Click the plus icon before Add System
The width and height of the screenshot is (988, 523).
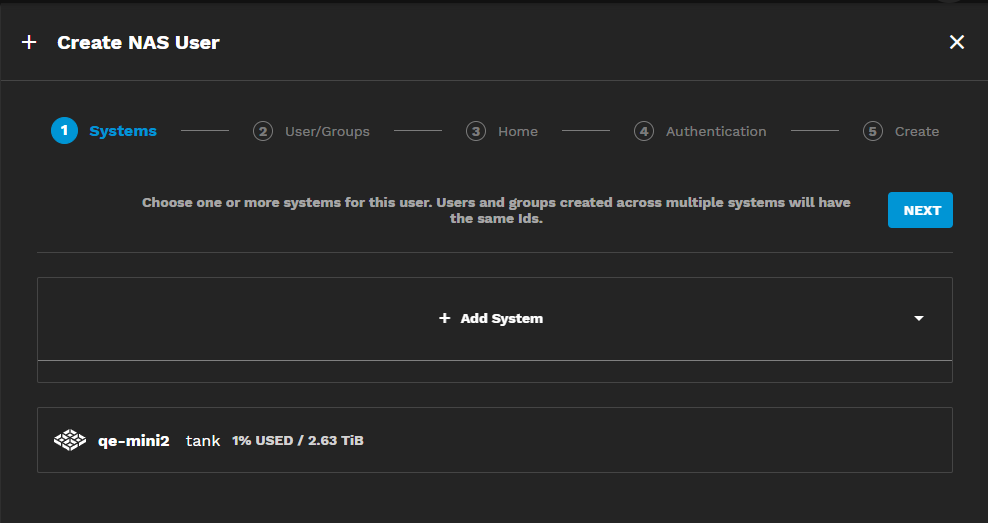coord(445,319)
